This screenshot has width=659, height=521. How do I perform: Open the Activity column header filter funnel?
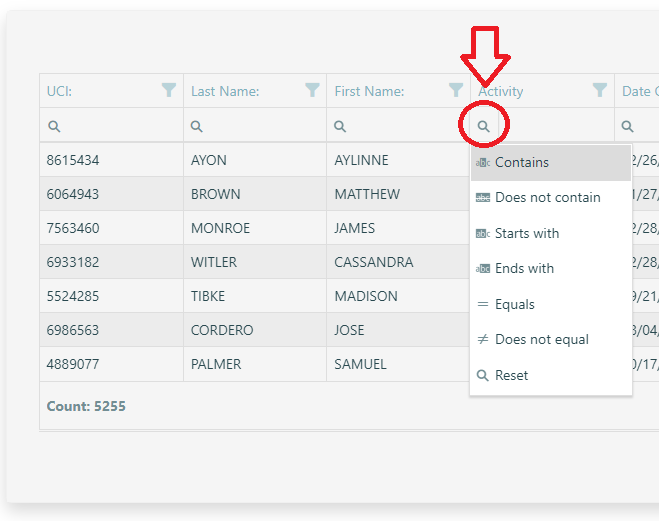click(600, 91)
